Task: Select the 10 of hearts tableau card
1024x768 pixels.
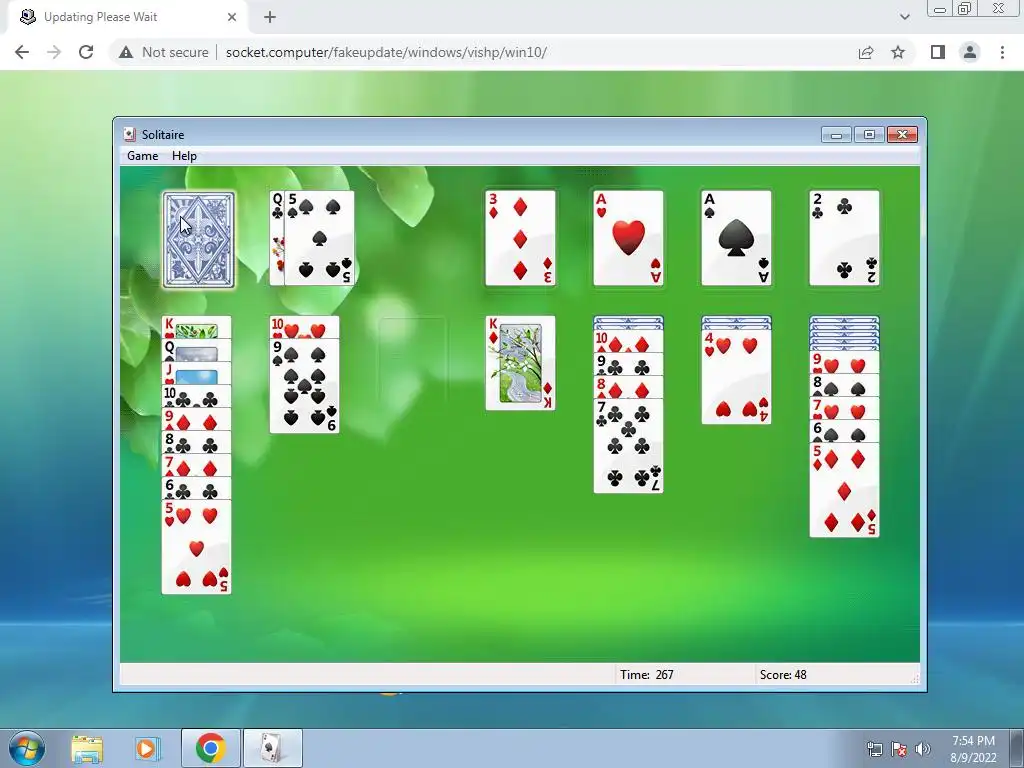Action: point(304,327)
